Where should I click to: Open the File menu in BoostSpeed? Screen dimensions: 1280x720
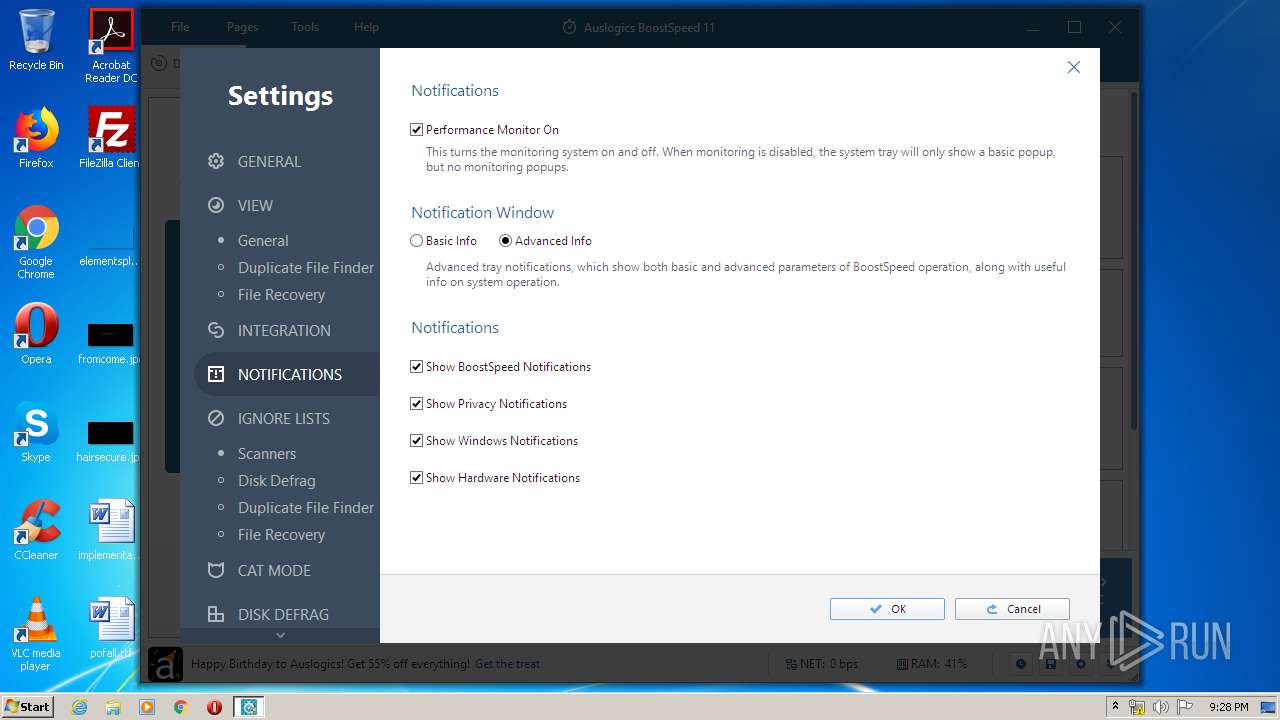(180, 27)
